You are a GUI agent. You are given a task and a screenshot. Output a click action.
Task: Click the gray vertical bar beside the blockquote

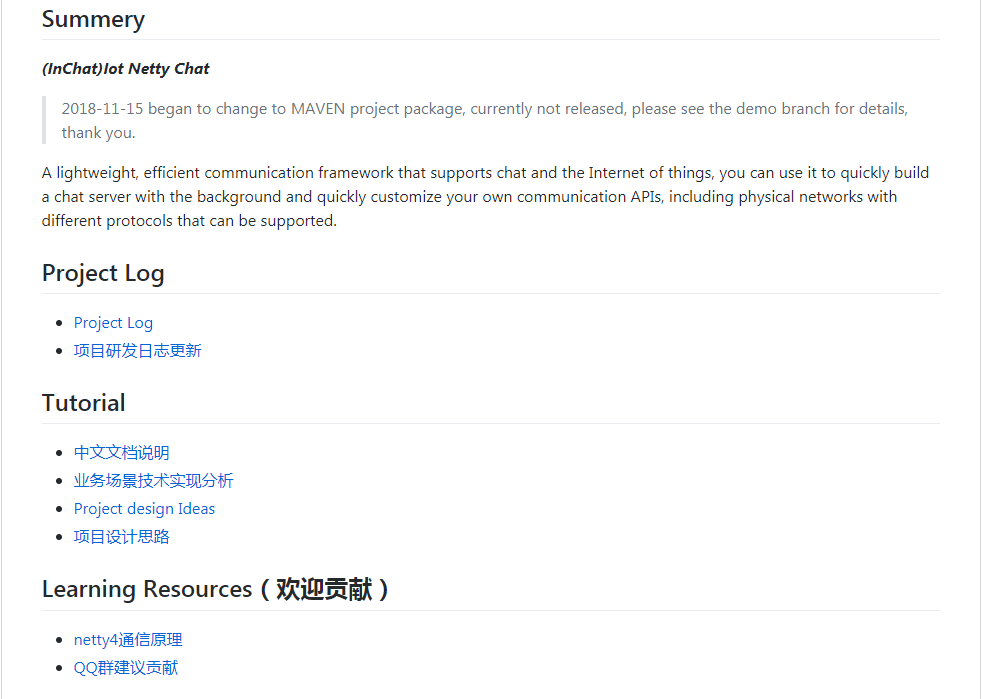[45, 120]
